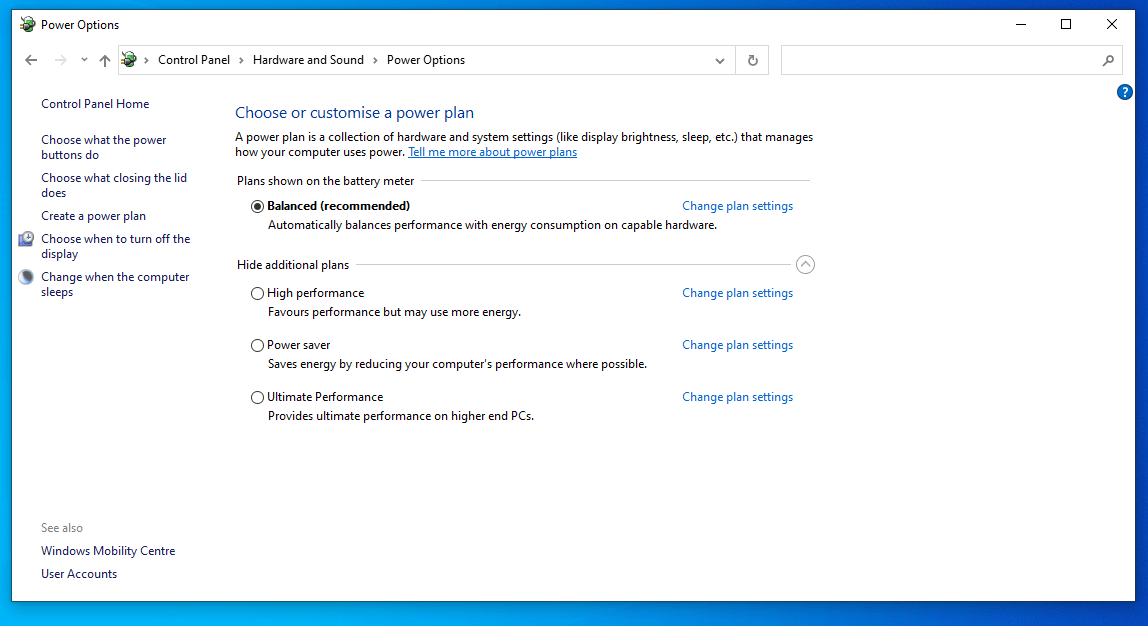Change plan settings for Power saver
The image size is (1148, 626).
(737, 345)
